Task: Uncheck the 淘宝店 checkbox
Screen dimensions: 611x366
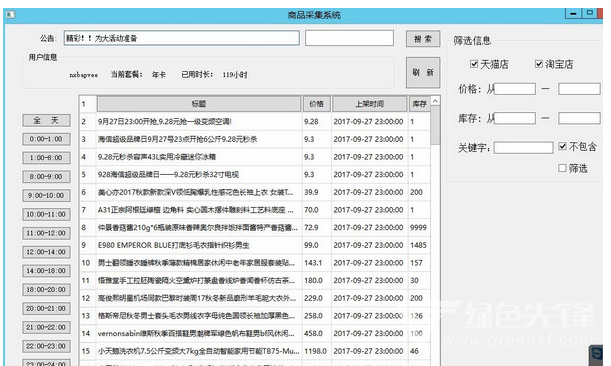Action: (x=539, y=64)
